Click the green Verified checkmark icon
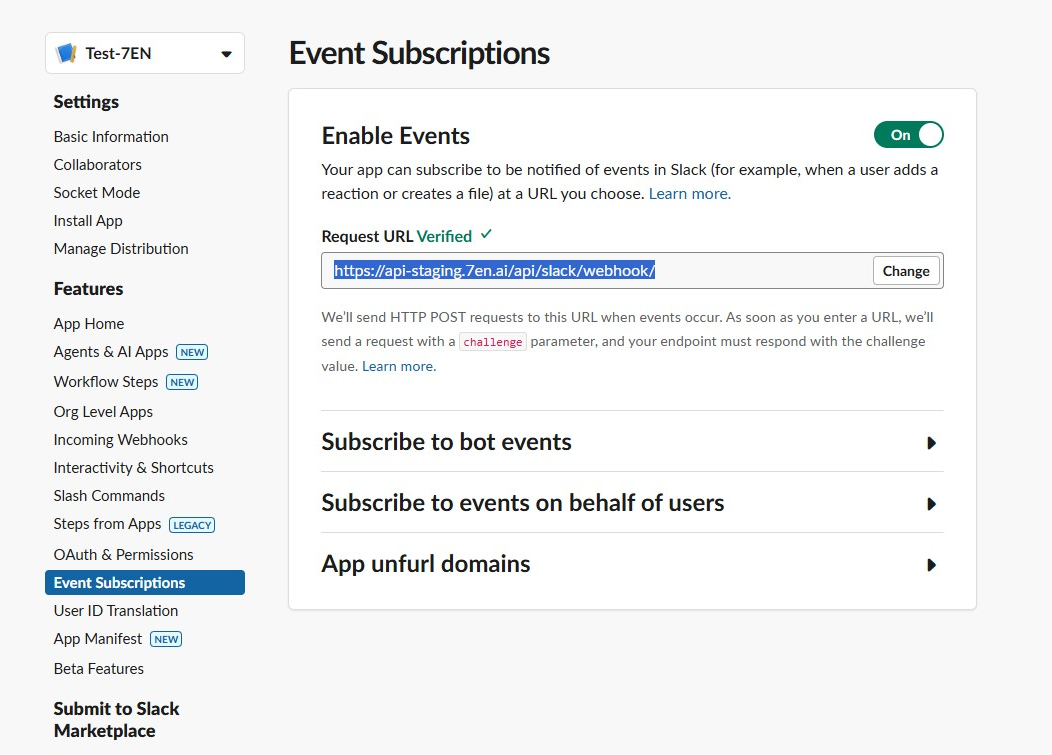This screenshot has height=755, width=1052. coord(486,234)
